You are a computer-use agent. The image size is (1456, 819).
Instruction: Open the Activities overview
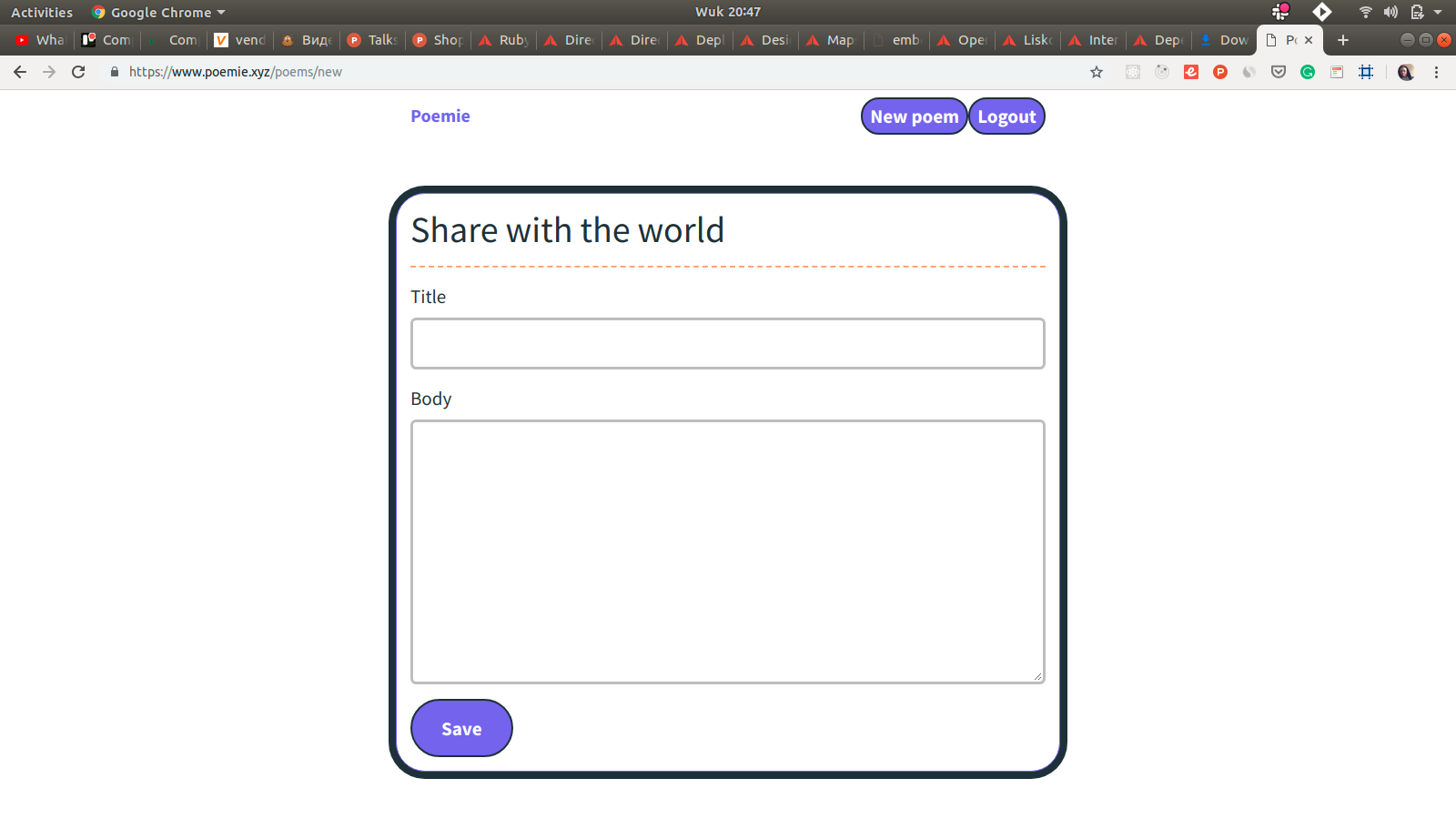coord(42,12)
